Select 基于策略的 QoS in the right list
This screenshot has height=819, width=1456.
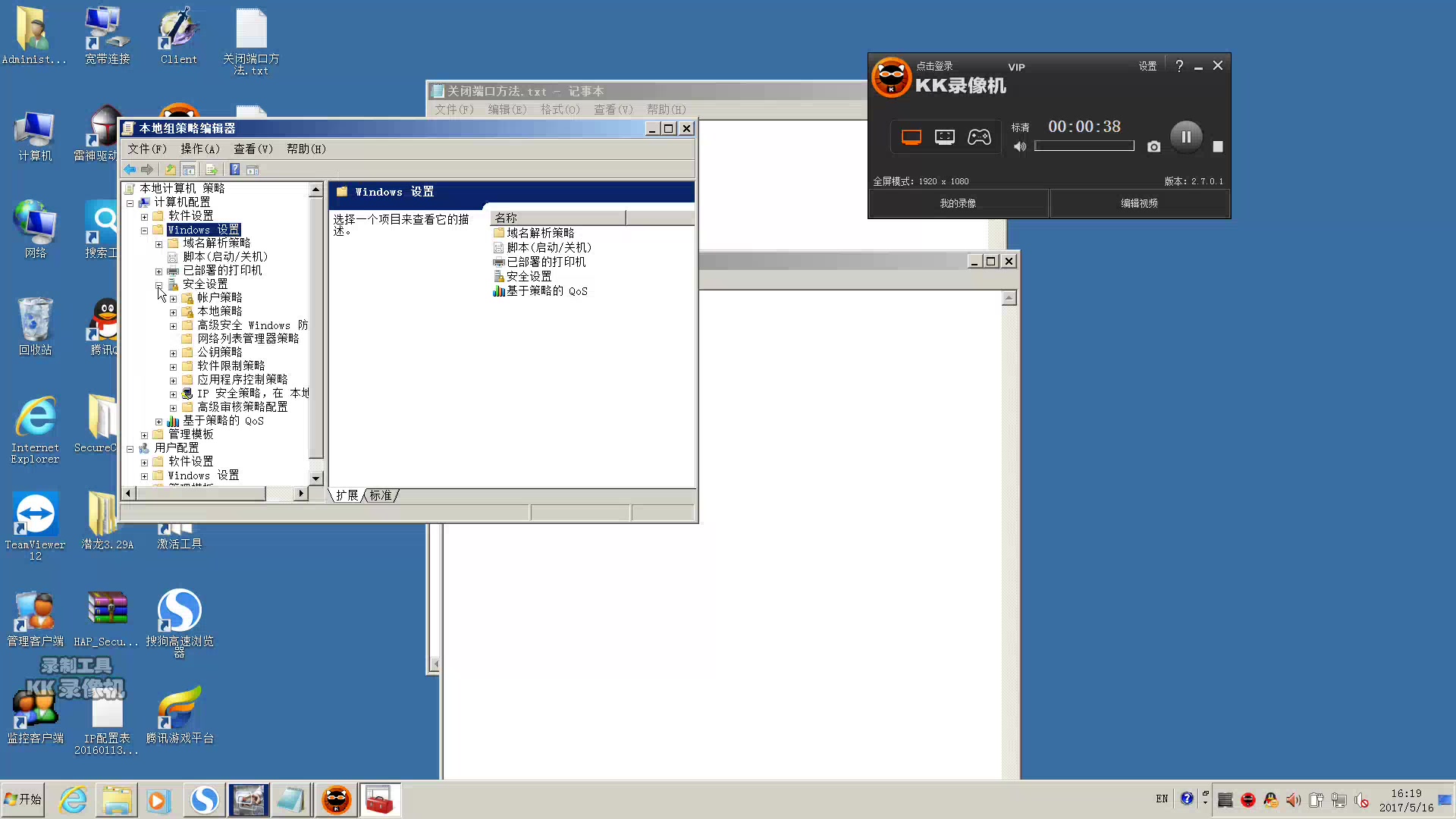click(540, 291)
